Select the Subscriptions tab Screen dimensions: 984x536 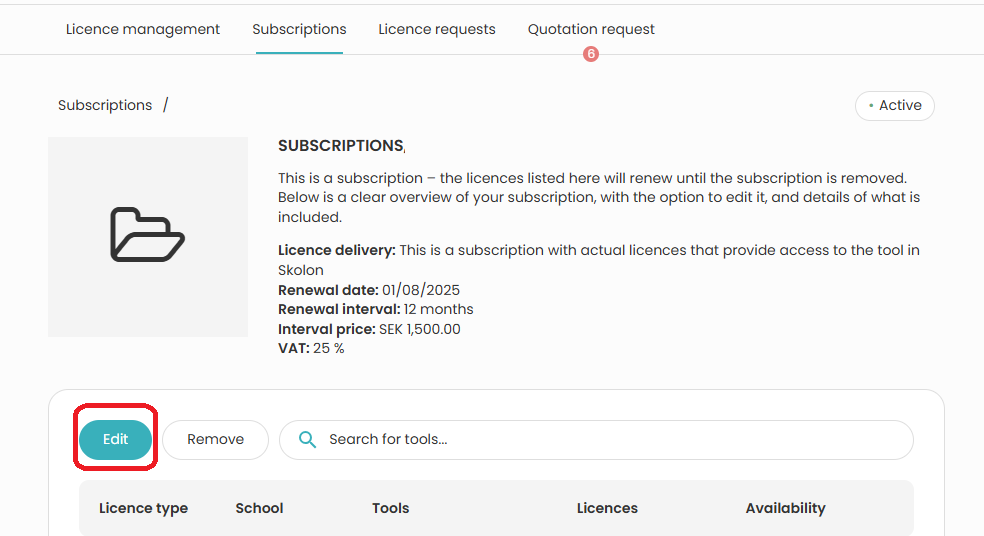299,29
